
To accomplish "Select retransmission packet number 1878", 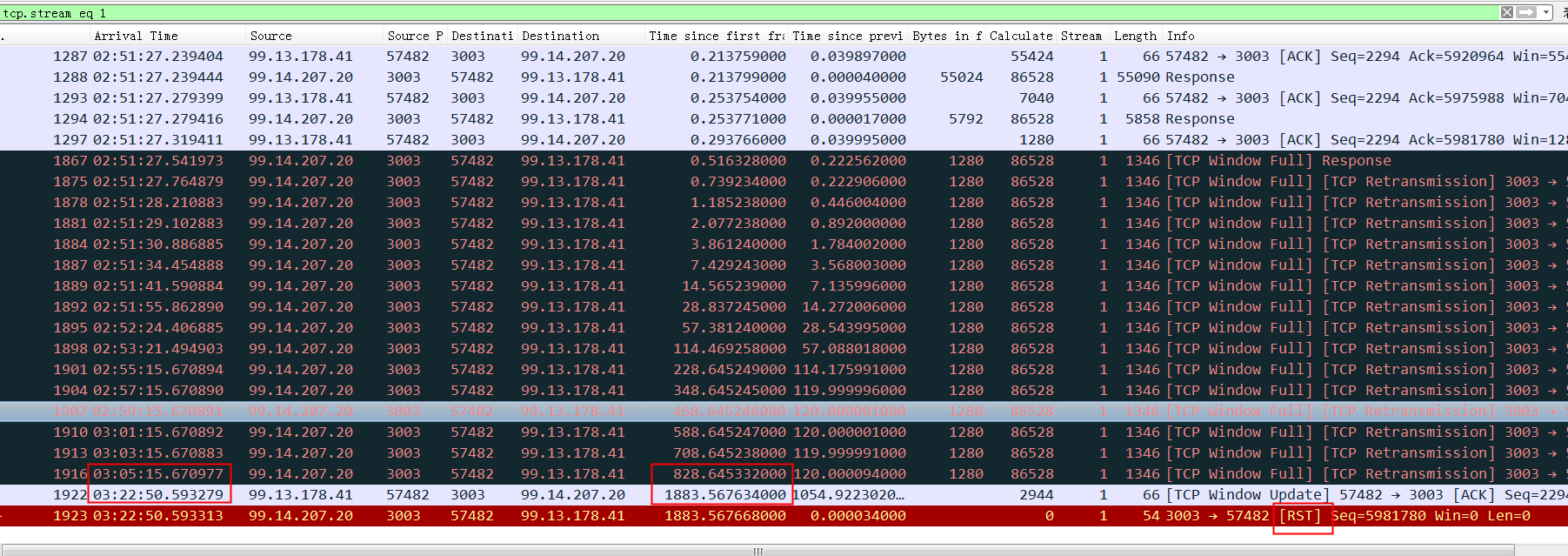I will [784, 203].
